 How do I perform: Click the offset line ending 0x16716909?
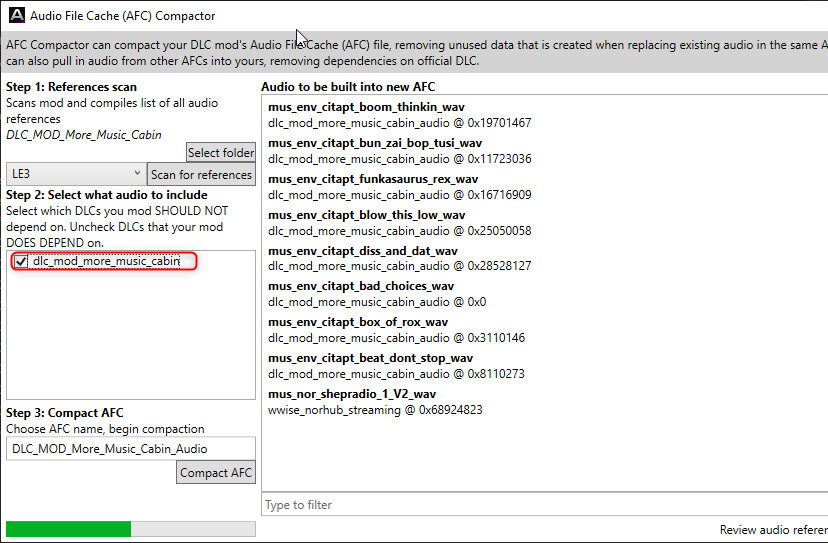coord(399,195)
